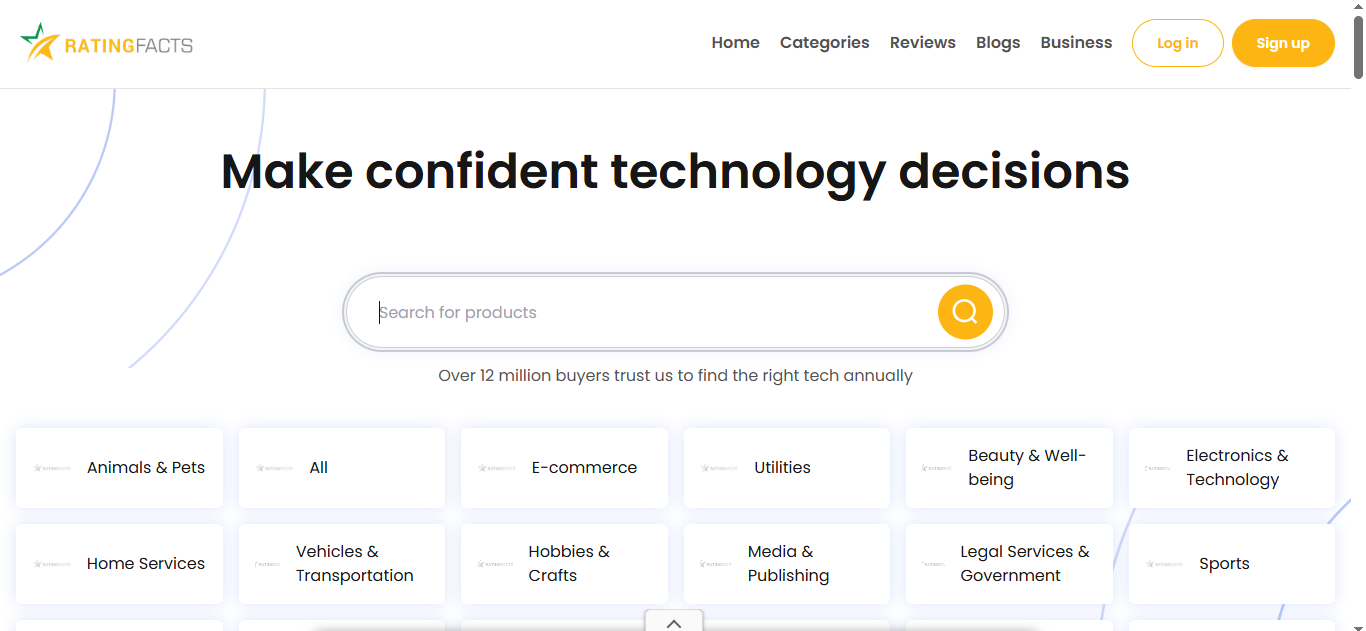This screenshot has height=631, width=1366.
Task: Navigate to the Business page
Action: point(1076,43)
